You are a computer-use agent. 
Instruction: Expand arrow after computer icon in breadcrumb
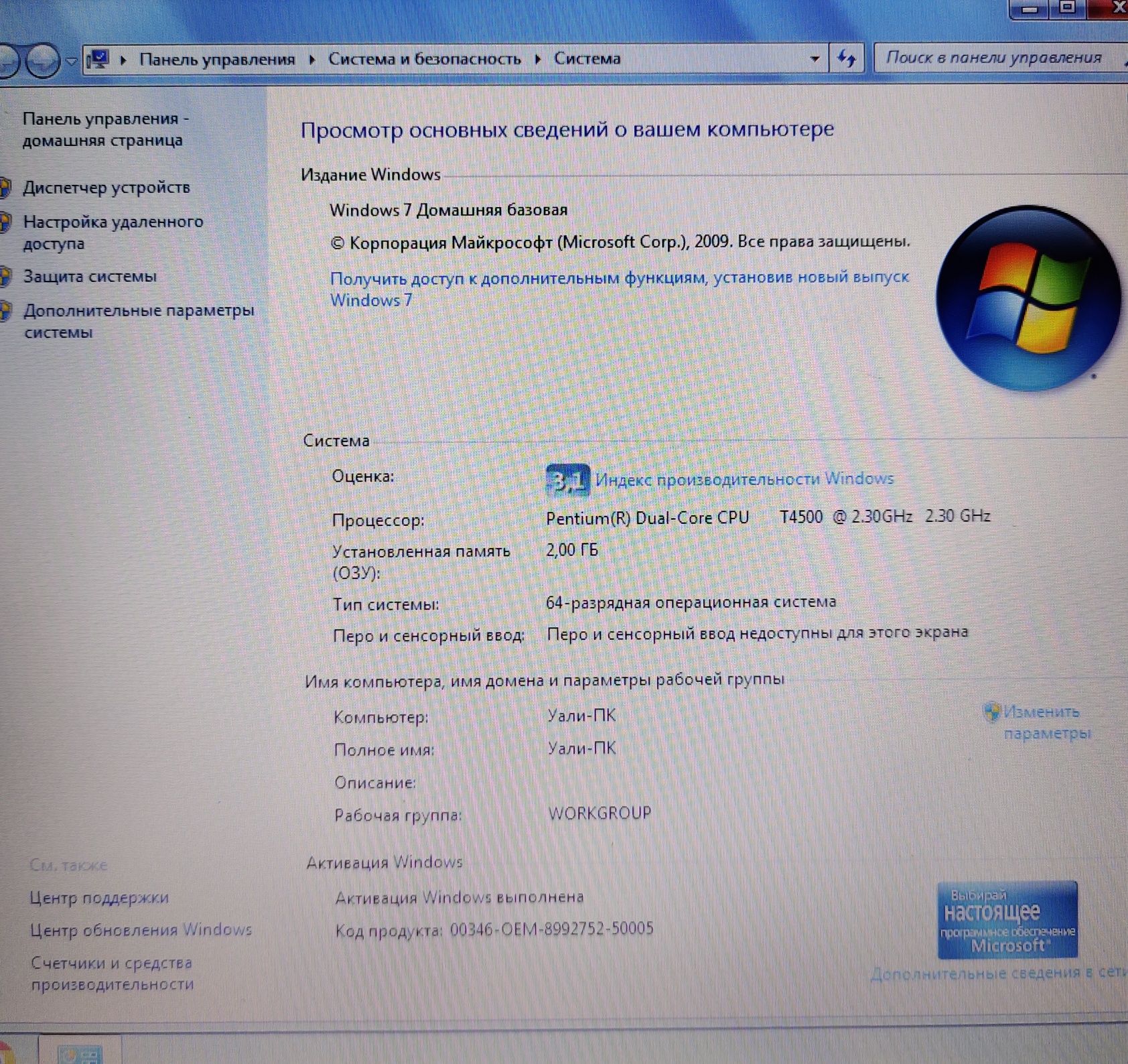[x=123, y=60]
